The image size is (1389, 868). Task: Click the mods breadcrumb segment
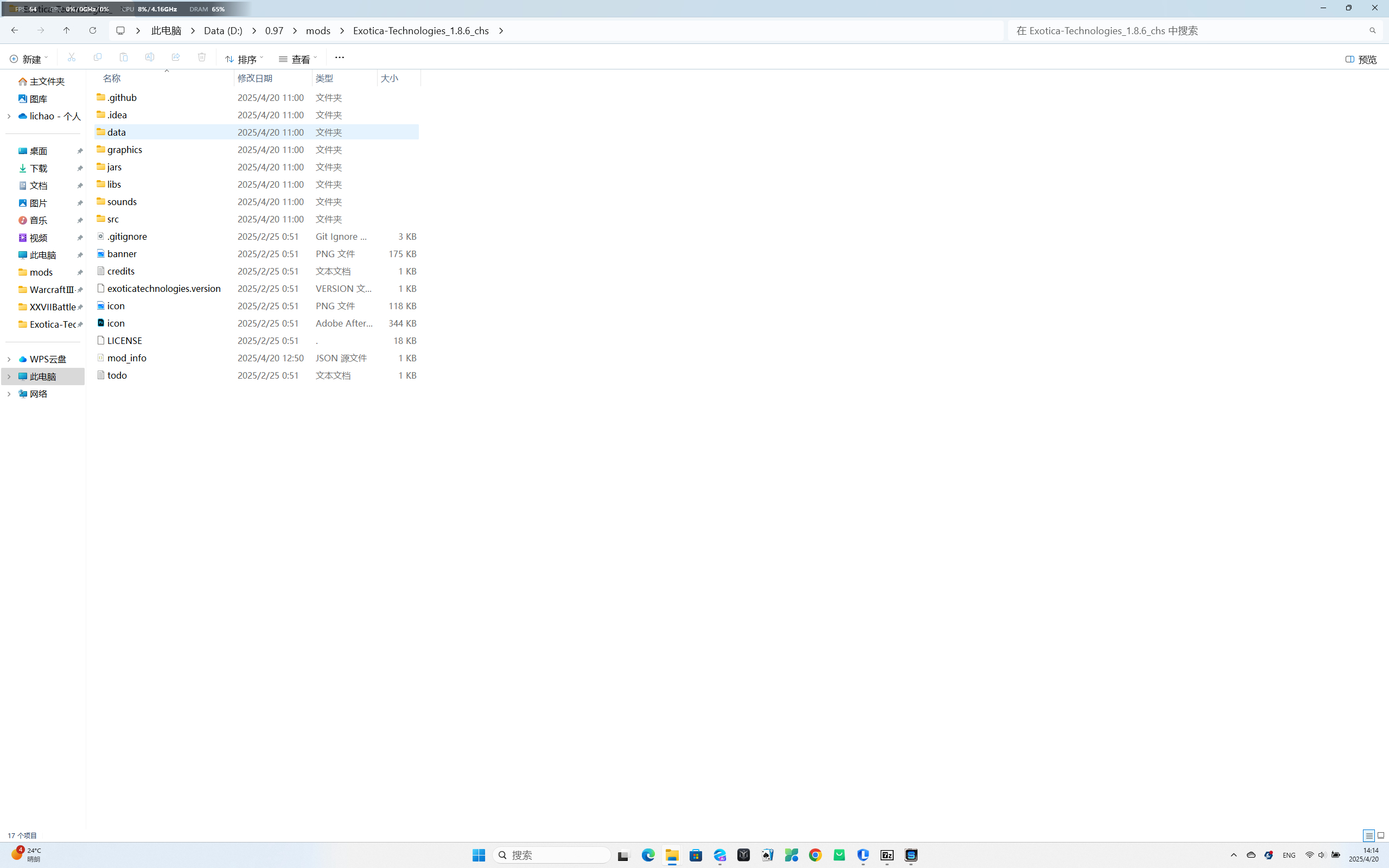[318, 31]
